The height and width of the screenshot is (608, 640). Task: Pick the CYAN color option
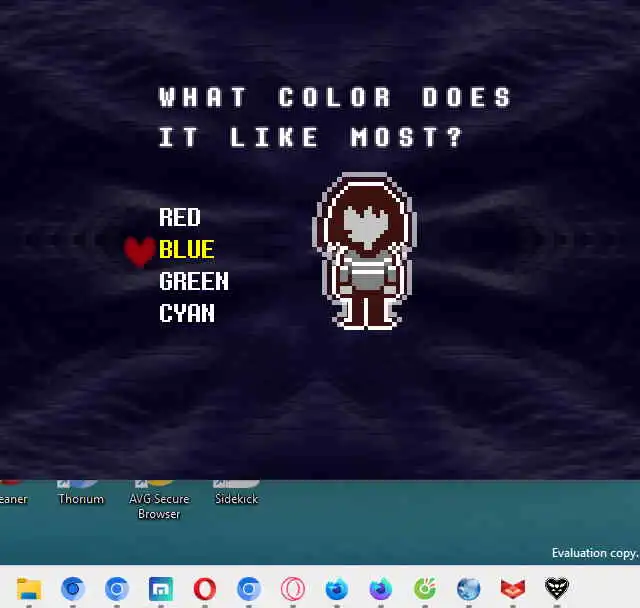tap(187, 313)
